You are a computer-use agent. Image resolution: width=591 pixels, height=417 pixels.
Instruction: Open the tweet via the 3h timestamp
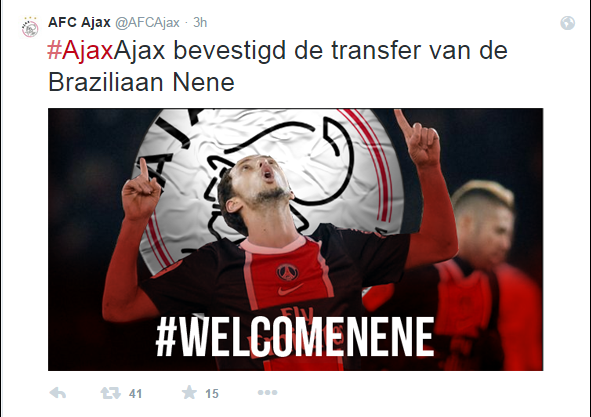coord(200,23)
